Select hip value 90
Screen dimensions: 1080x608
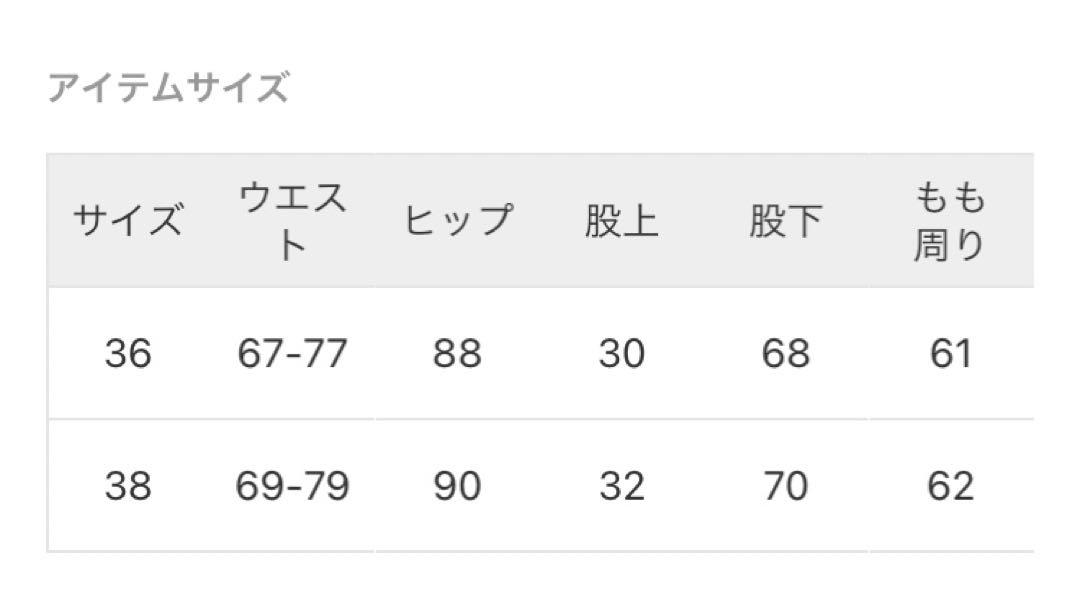[457, 485]
